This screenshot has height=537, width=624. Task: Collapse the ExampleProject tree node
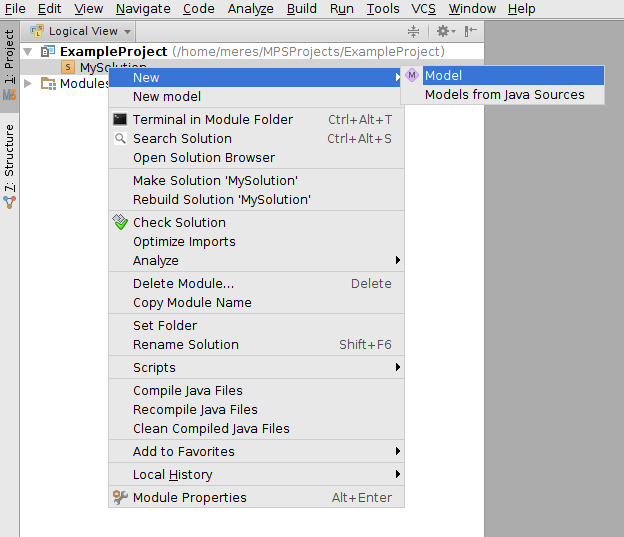click(28, 52)
